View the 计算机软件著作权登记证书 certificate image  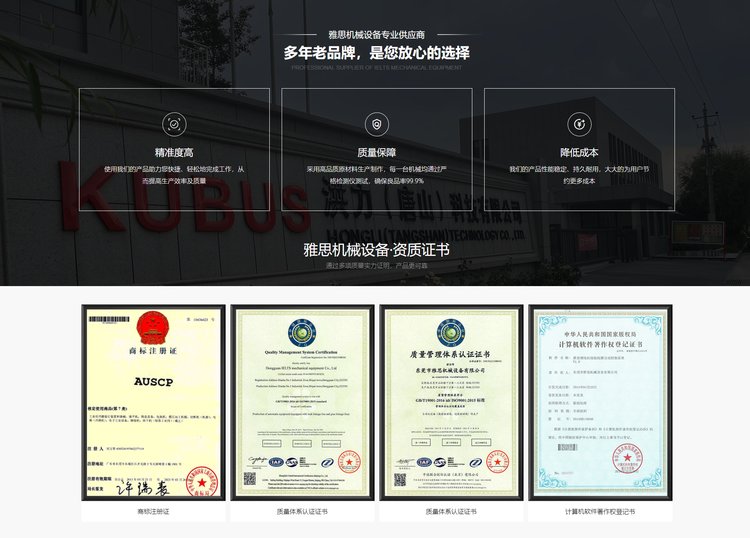[x=600, y=401]
